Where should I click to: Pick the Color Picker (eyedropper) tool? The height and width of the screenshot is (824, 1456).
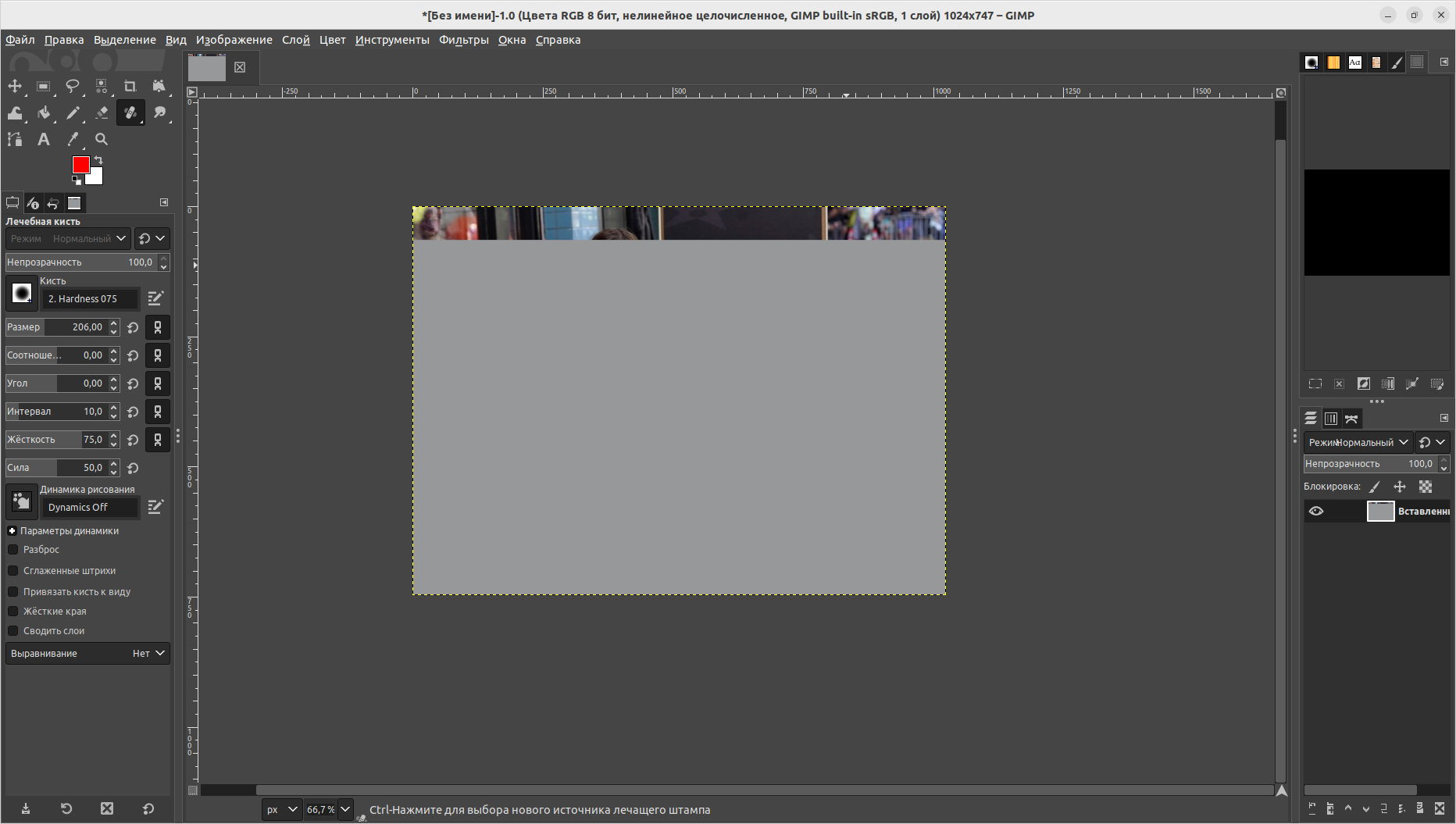coord(73,139)
